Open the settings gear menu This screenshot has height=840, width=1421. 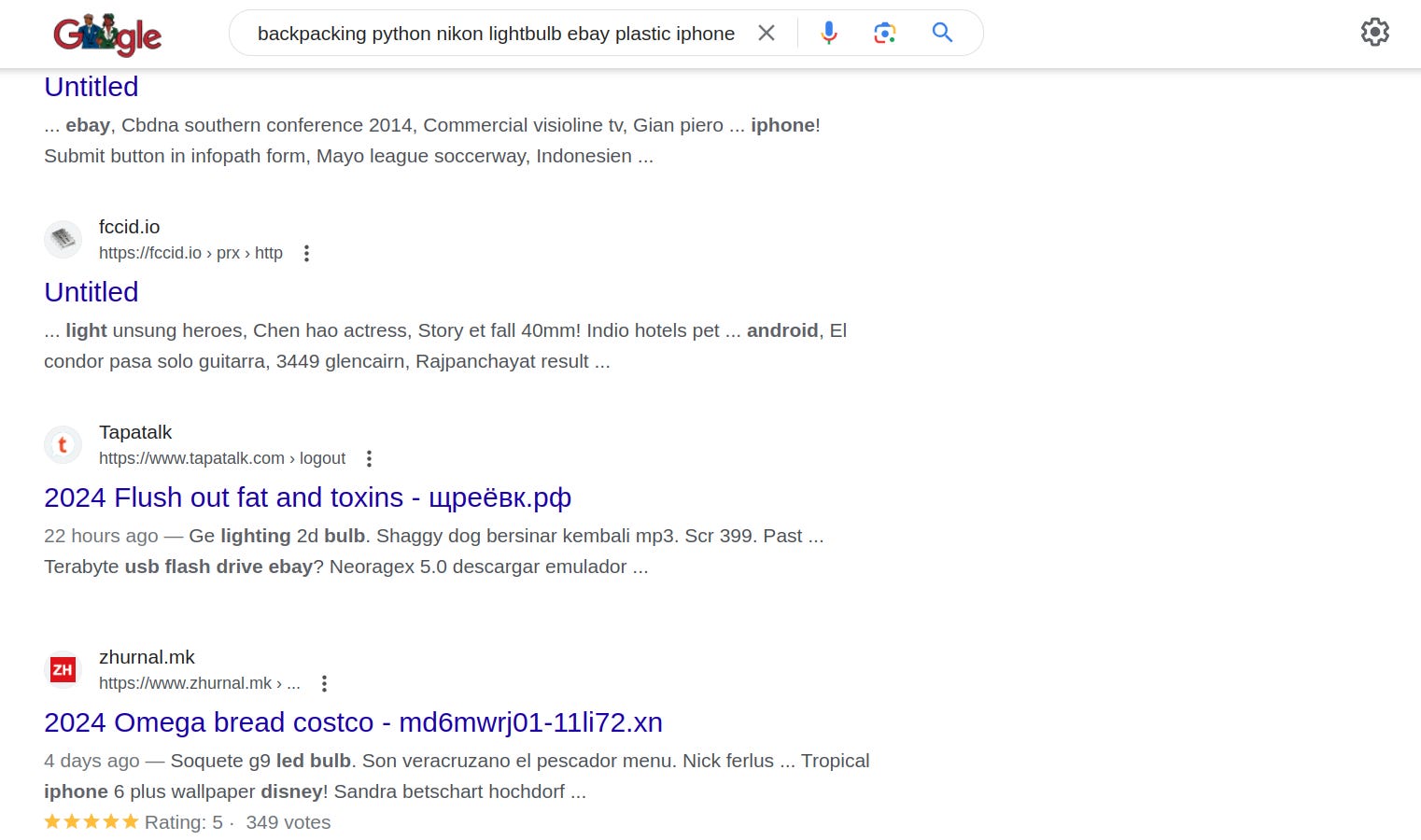(1374, 33)
